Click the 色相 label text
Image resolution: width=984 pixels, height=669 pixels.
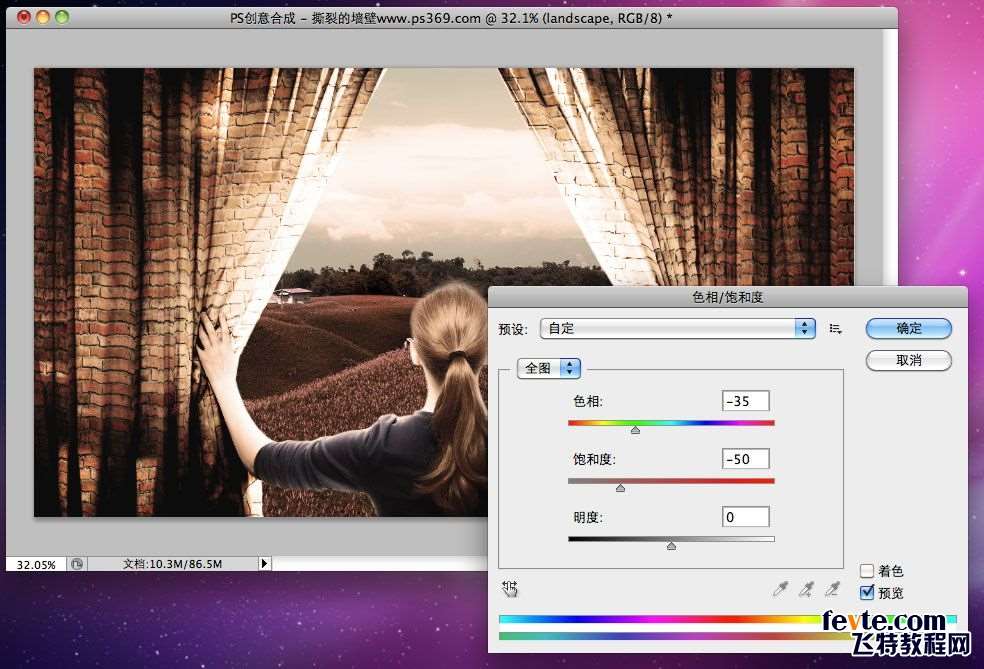tap(587, 401)
